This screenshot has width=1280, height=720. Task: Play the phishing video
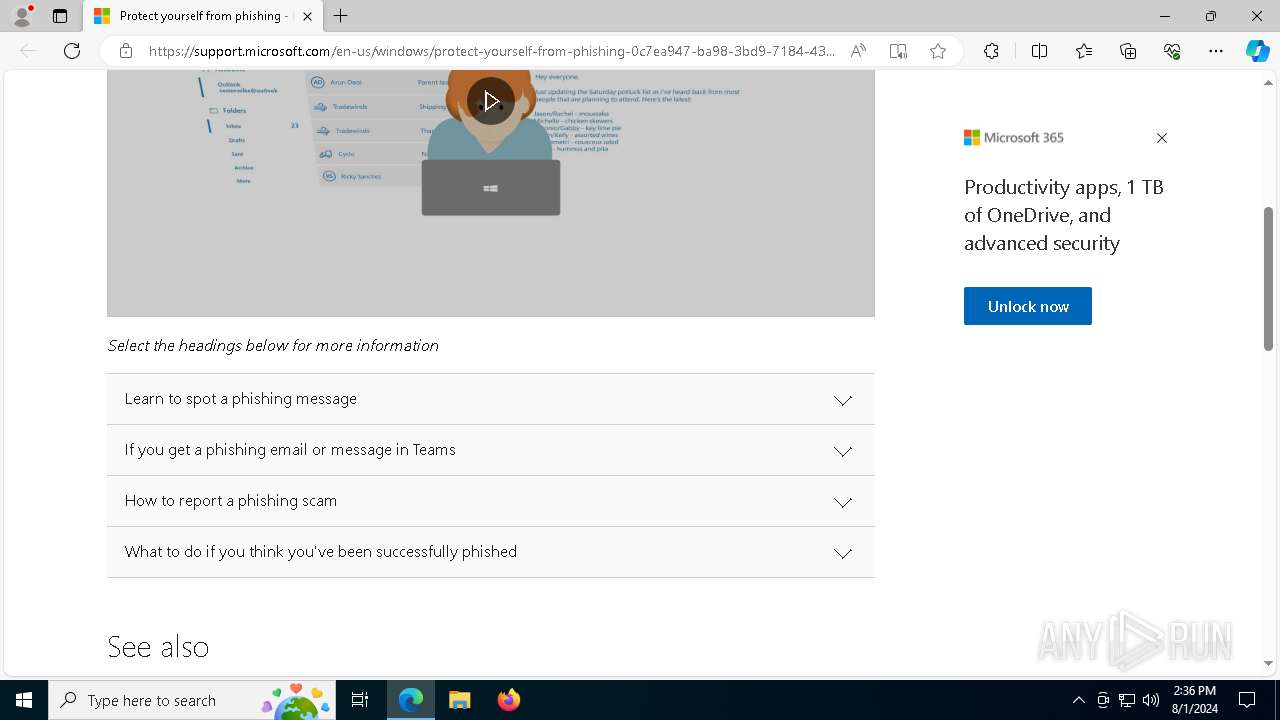(490, 101)
